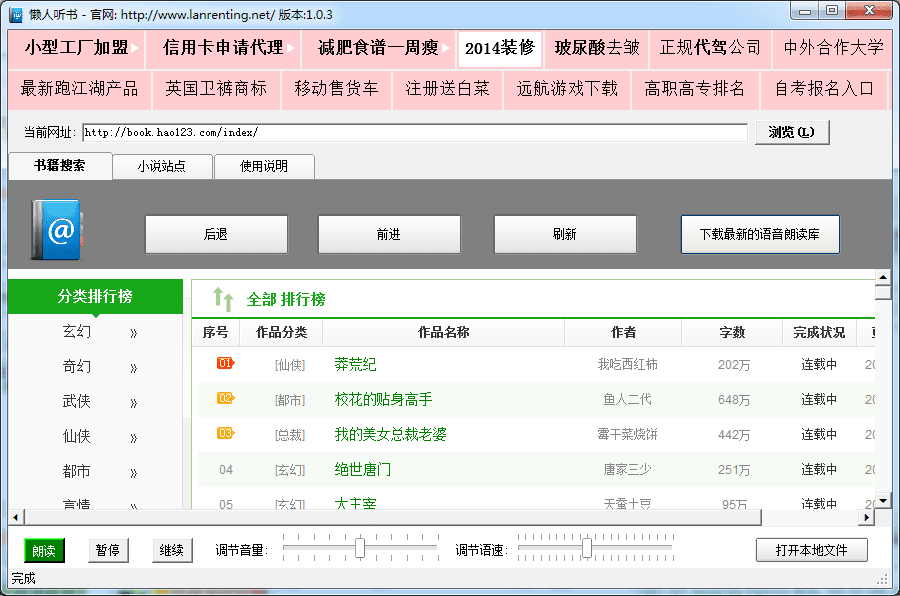The image size is (900, 596).
Task: Click the rank 03 badge icon
Action: 225,434
